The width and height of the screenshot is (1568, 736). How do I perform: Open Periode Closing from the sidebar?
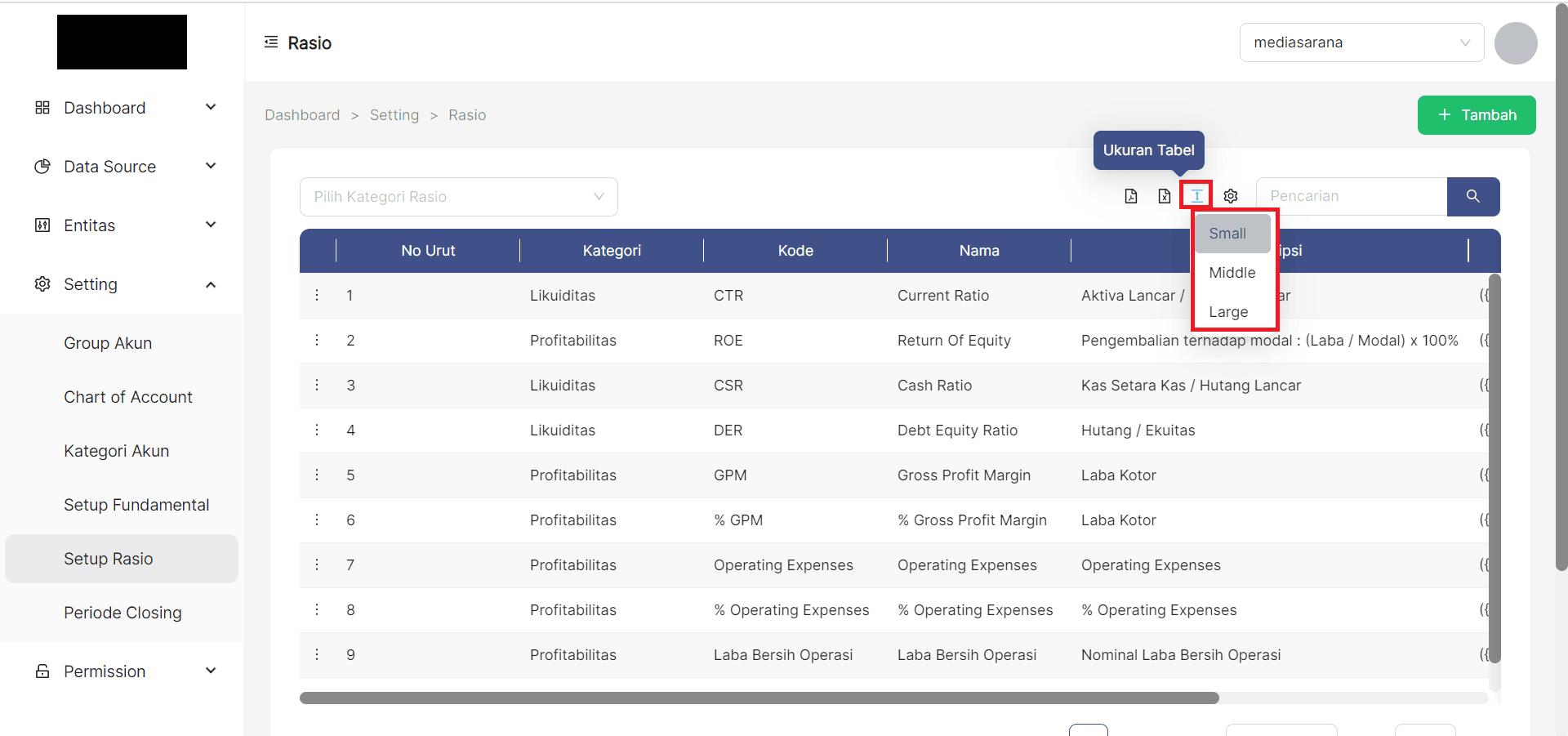click(122, 612)
